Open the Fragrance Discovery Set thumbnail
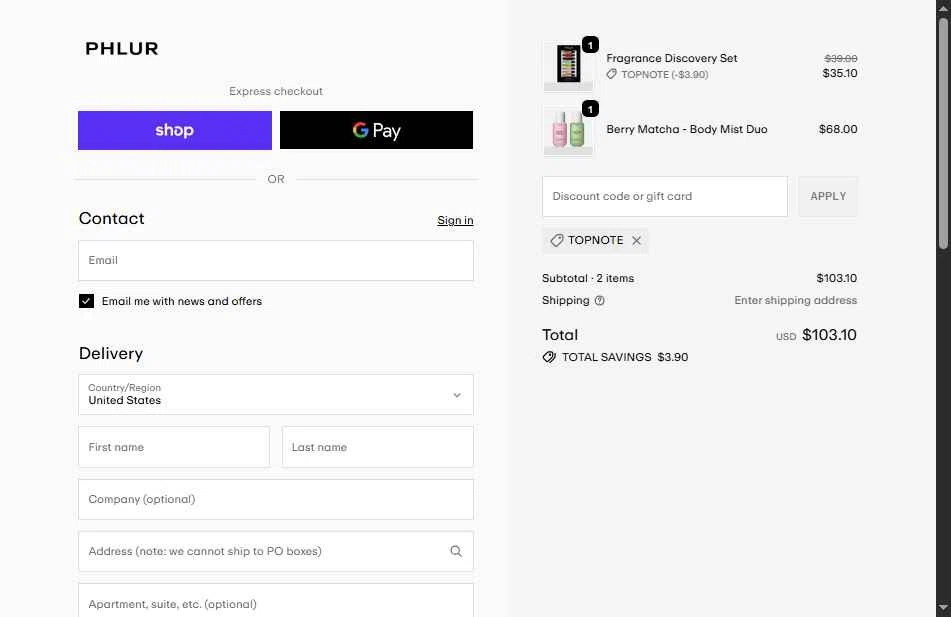 [x=568, y=66]
